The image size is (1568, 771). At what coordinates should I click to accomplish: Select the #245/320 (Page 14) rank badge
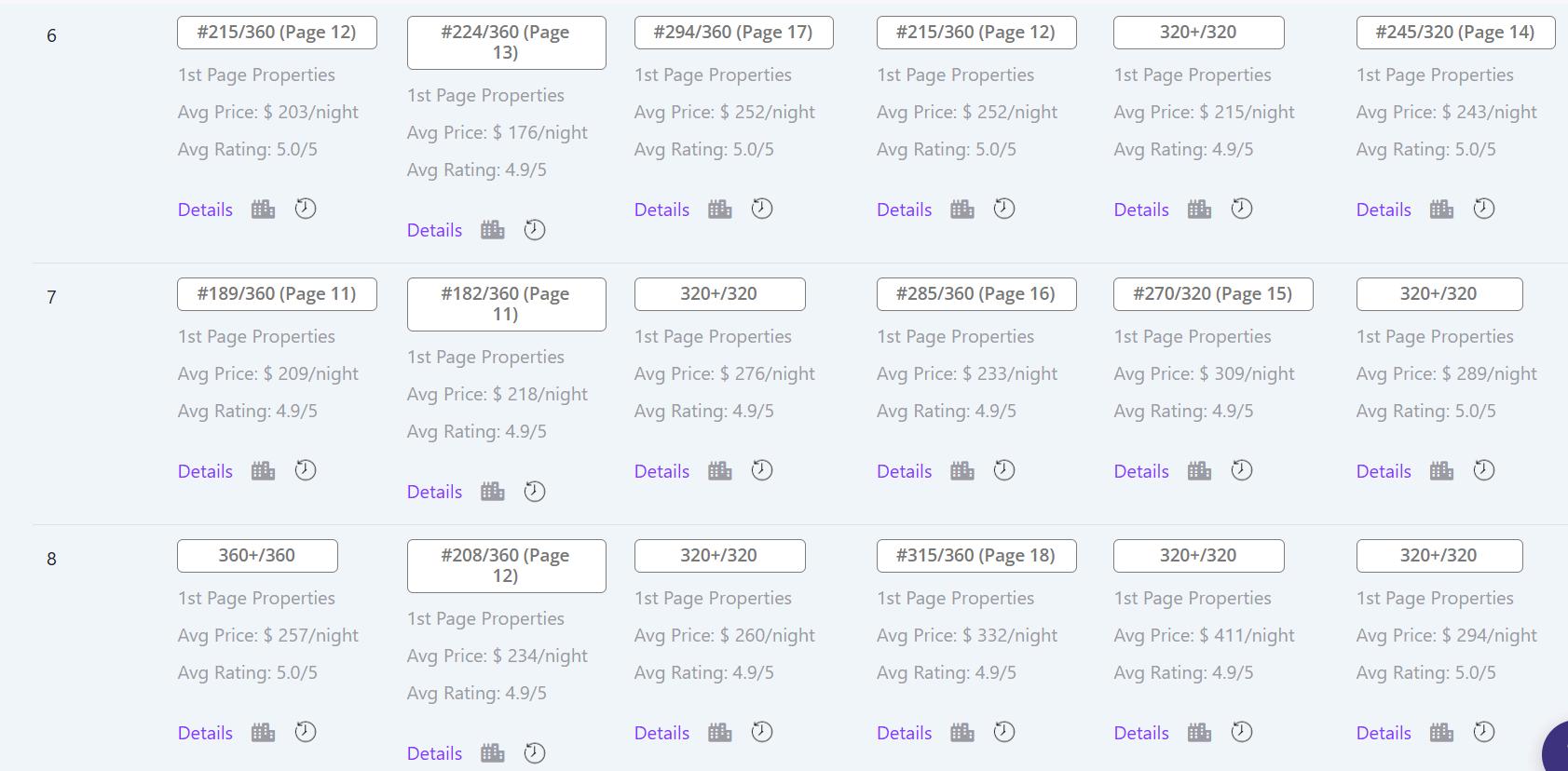[x=1455, y=32]
